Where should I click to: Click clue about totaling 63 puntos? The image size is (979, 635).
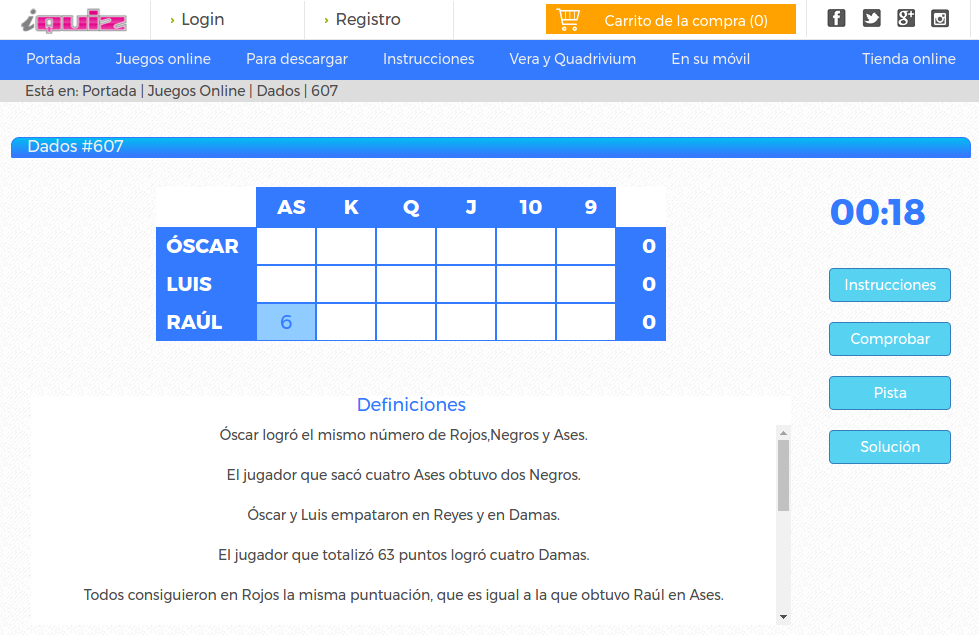(403, 554)
